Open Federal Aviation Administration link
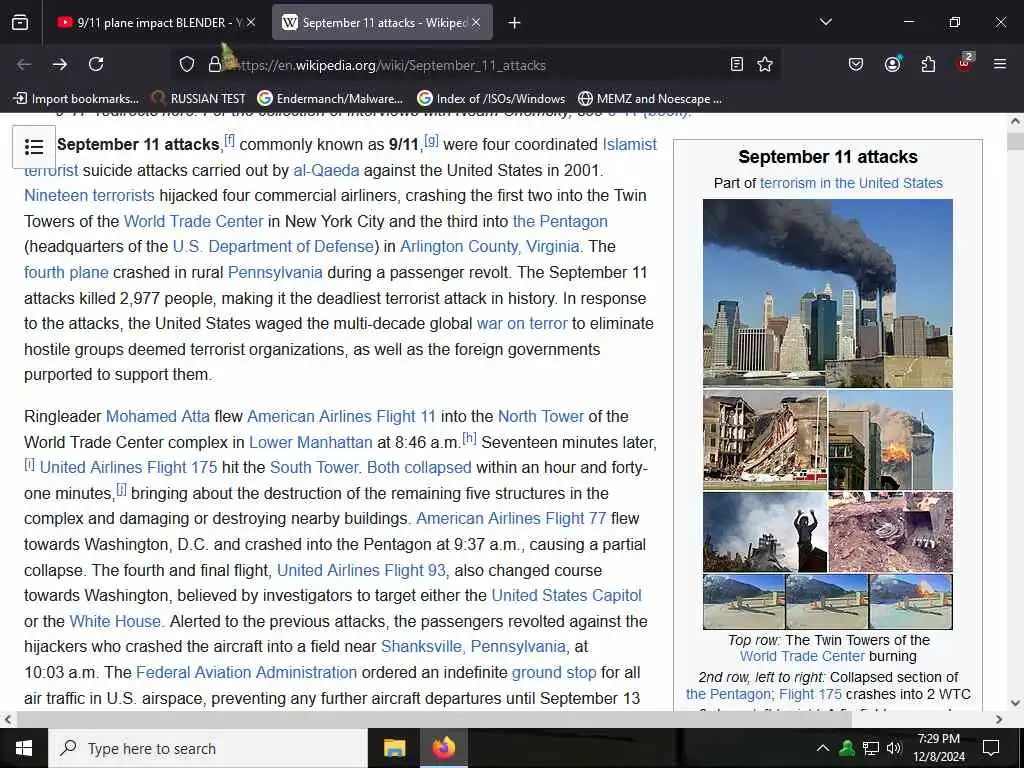Image resolution: width=1024 pixels, height=768 pixels. pyautogui.click(x=246, y=673)
